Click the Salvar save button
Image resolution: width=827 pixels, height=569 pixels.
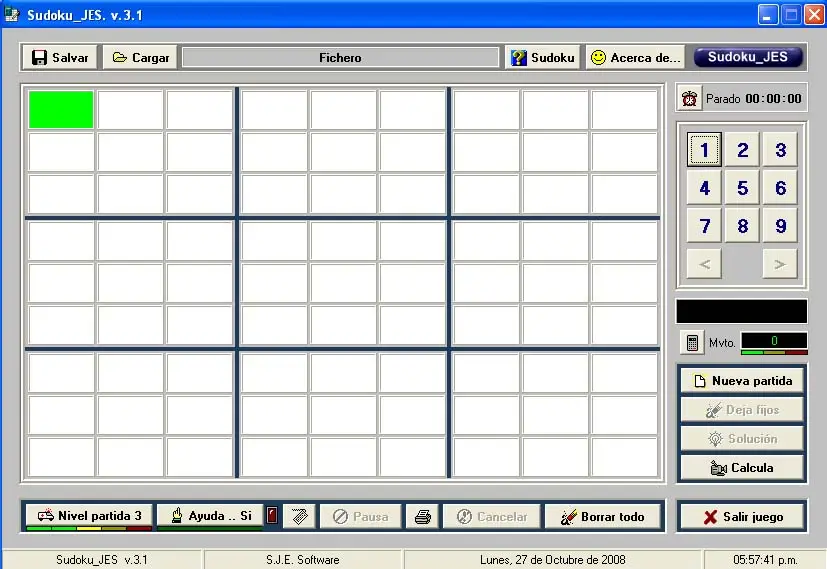click(x=60, y=57)
